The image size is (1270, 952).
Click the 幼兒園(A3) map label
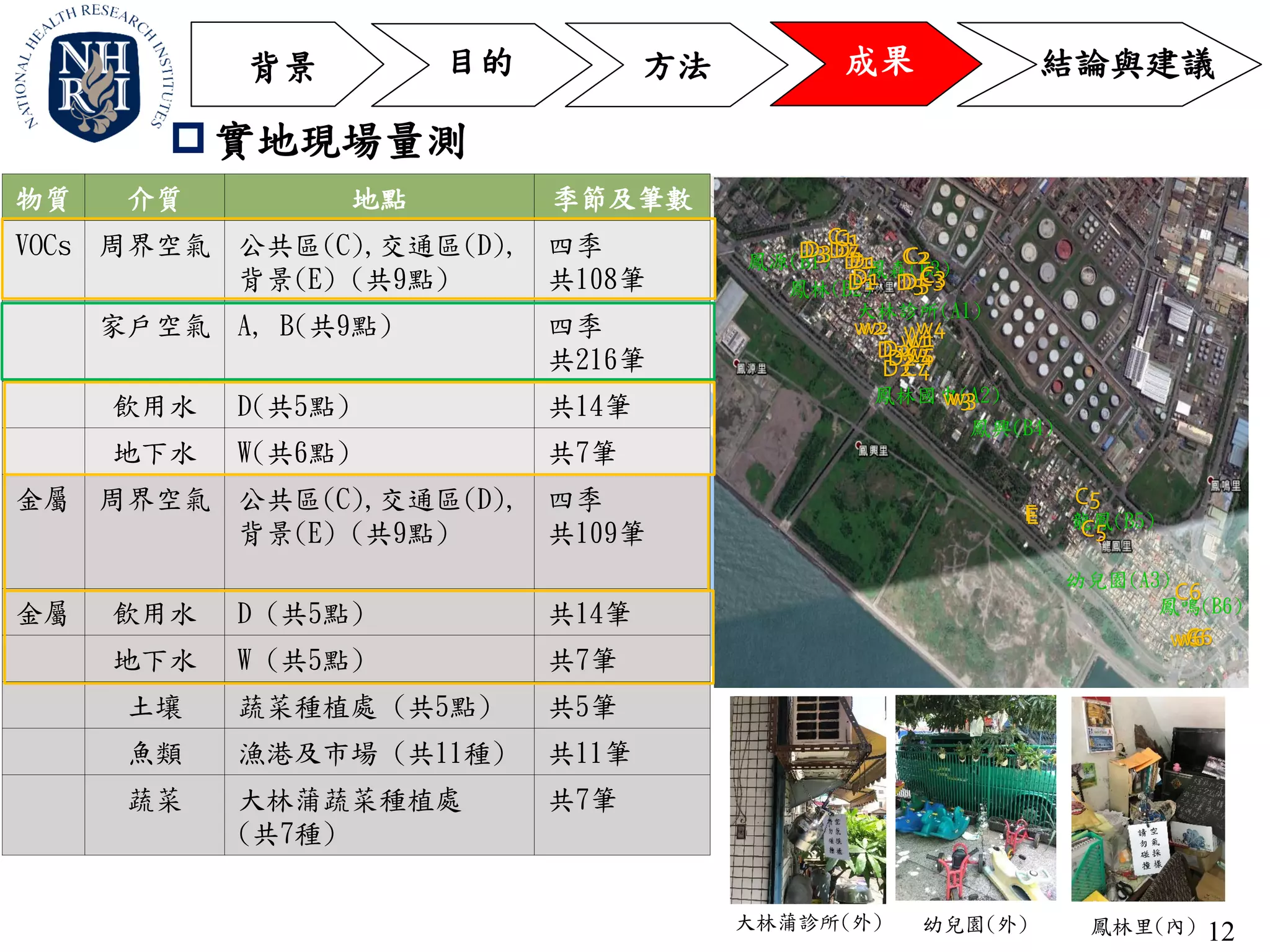1118,580
